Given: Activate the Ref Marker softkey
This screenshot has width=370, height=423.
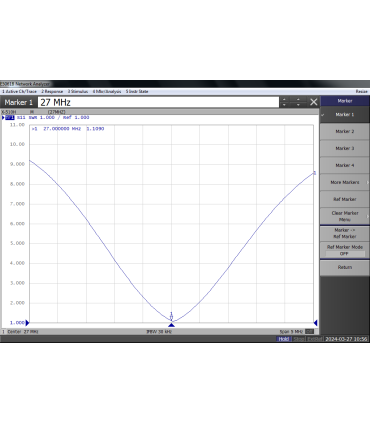Looking at the screenshot, I should pyautogui.click(x=345, y=199).
